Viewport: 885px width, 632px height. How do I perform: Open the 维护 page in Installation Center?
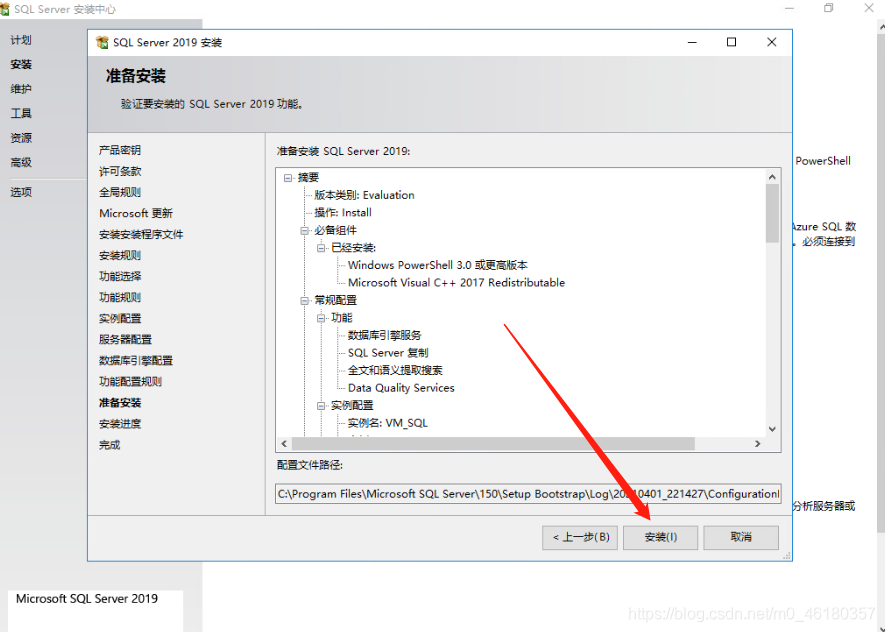pyautogui.click(x=21, y=89)
